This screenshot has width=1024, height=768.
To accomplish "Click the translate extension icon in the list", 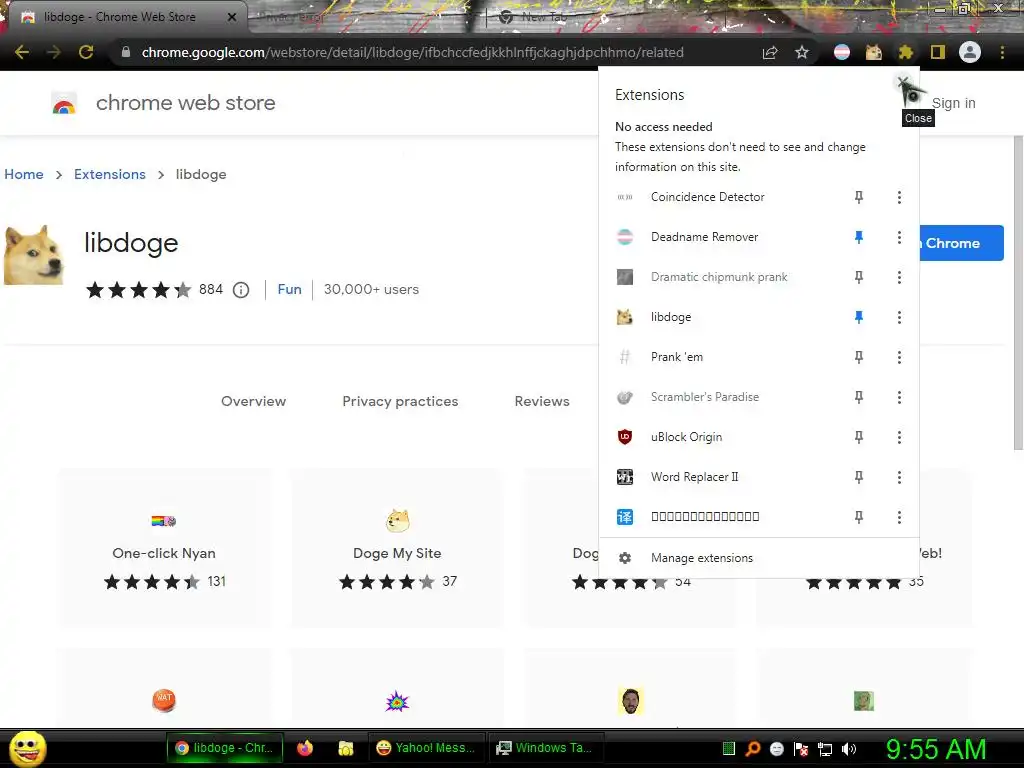I will [625, 517].
